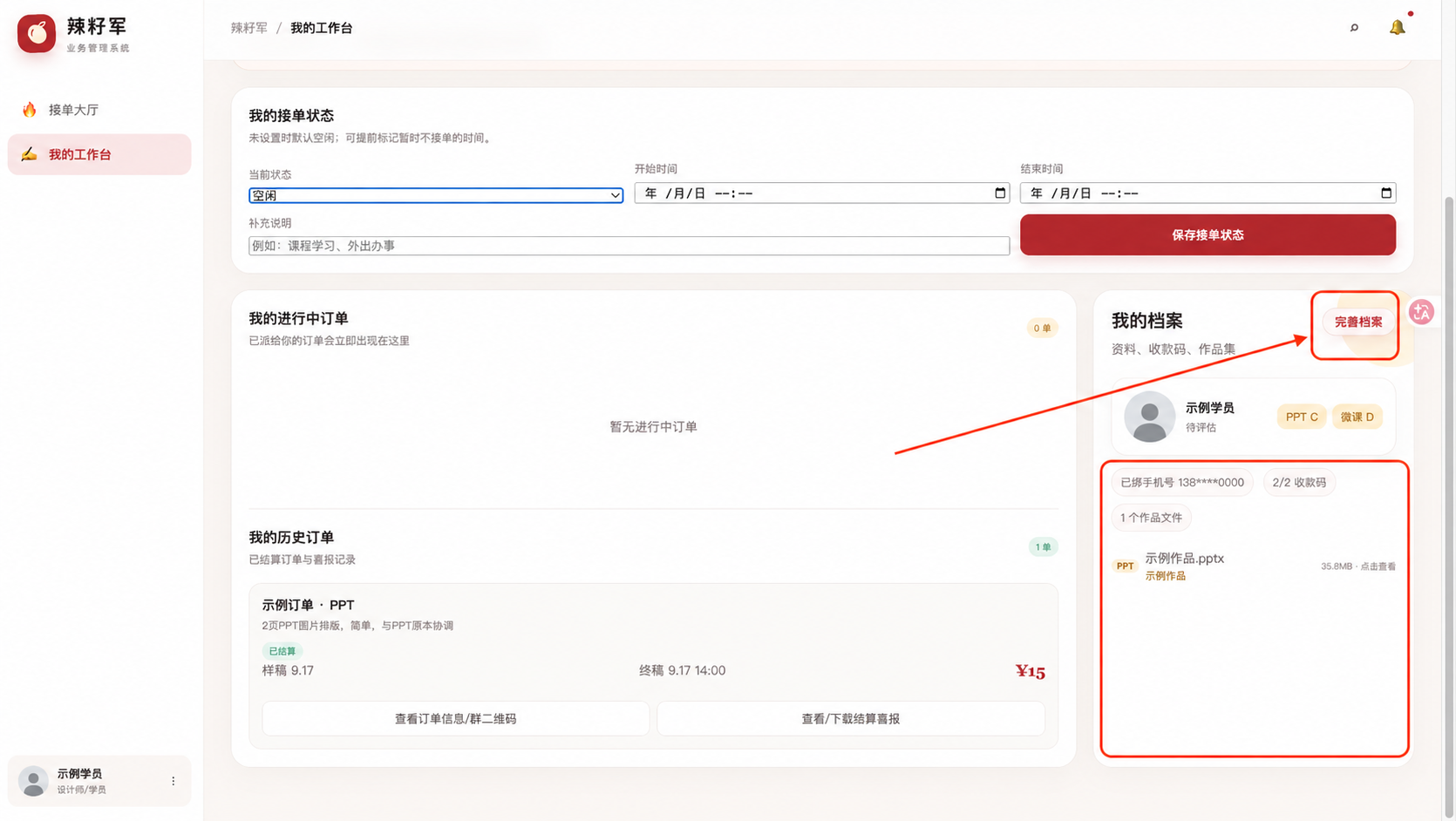Go to 接单大厅 in sidebar

pos(99,110)
